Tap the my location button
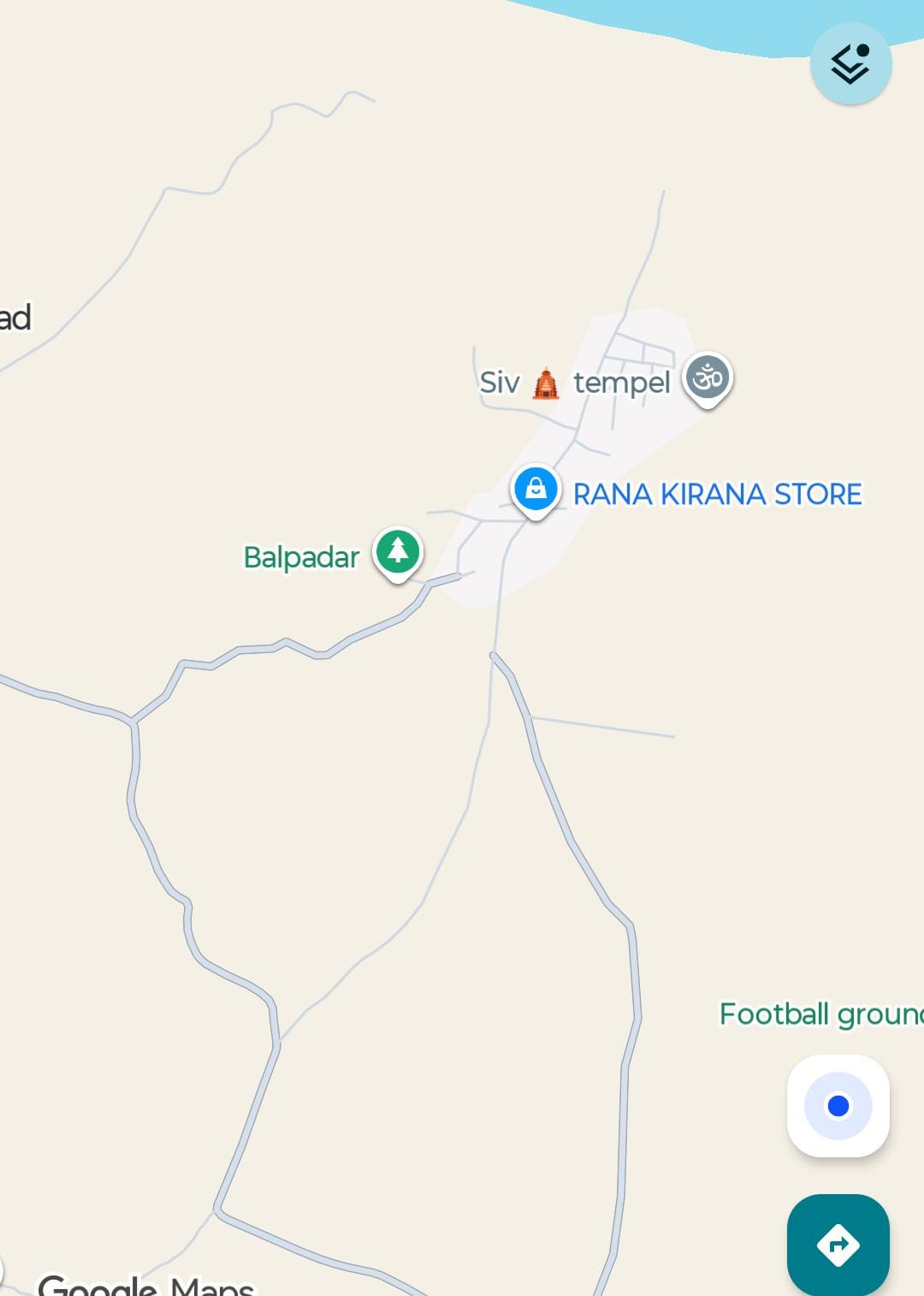The image size is (924, 1296). click(838, 1105)
